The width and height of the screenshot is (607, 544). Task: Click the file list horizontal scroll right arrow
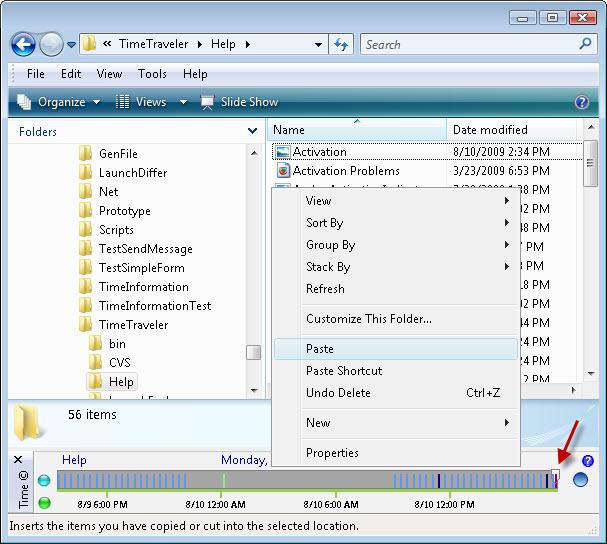573,390
